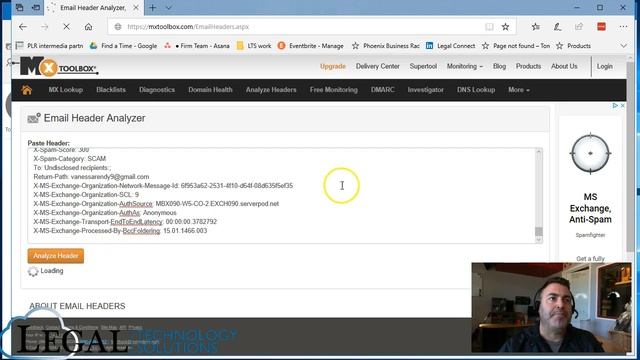Open the browser settings ellipsis menu

623,27
